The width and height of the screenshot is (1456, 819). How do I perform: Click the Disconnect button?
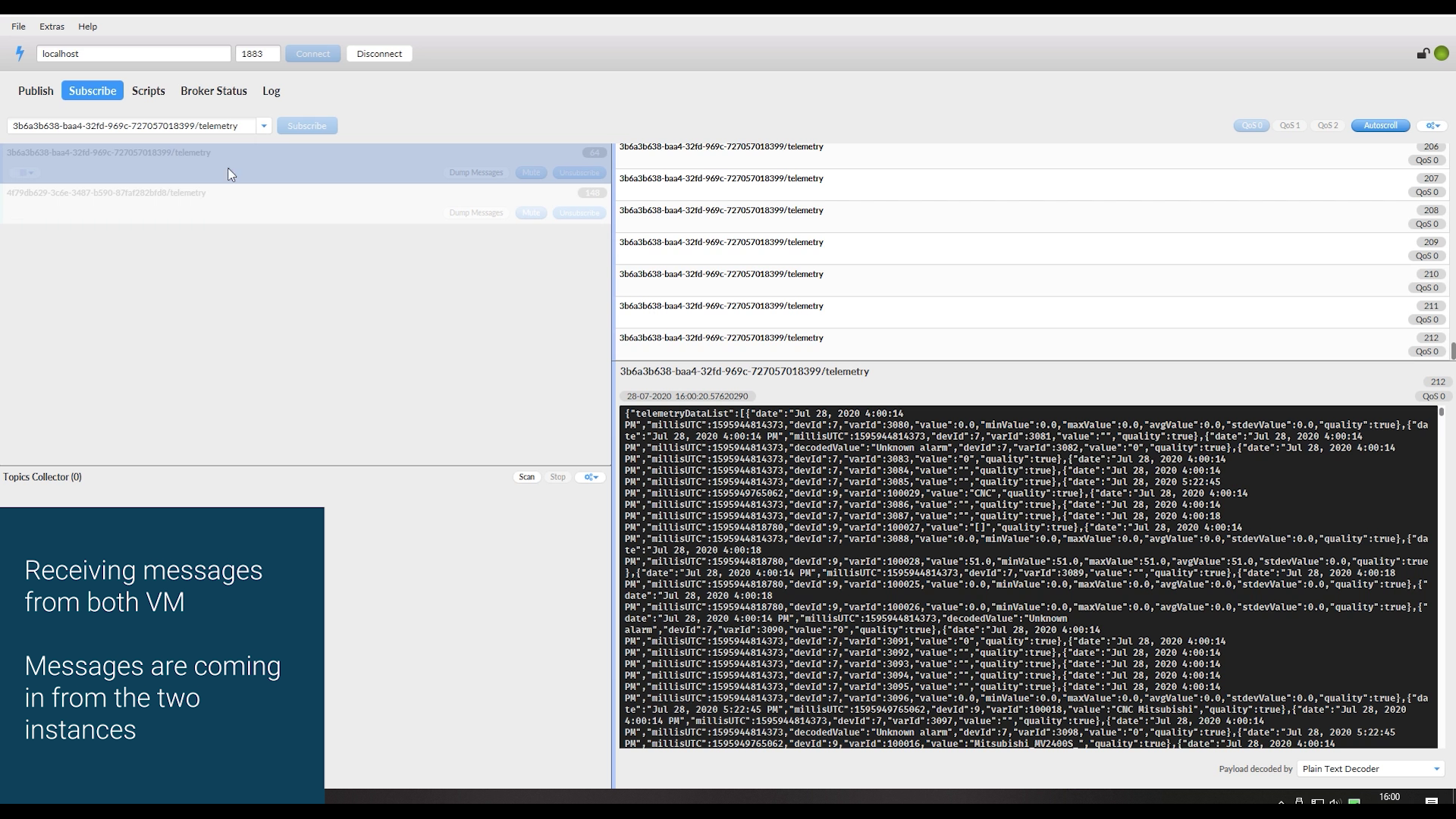(379, 54)
